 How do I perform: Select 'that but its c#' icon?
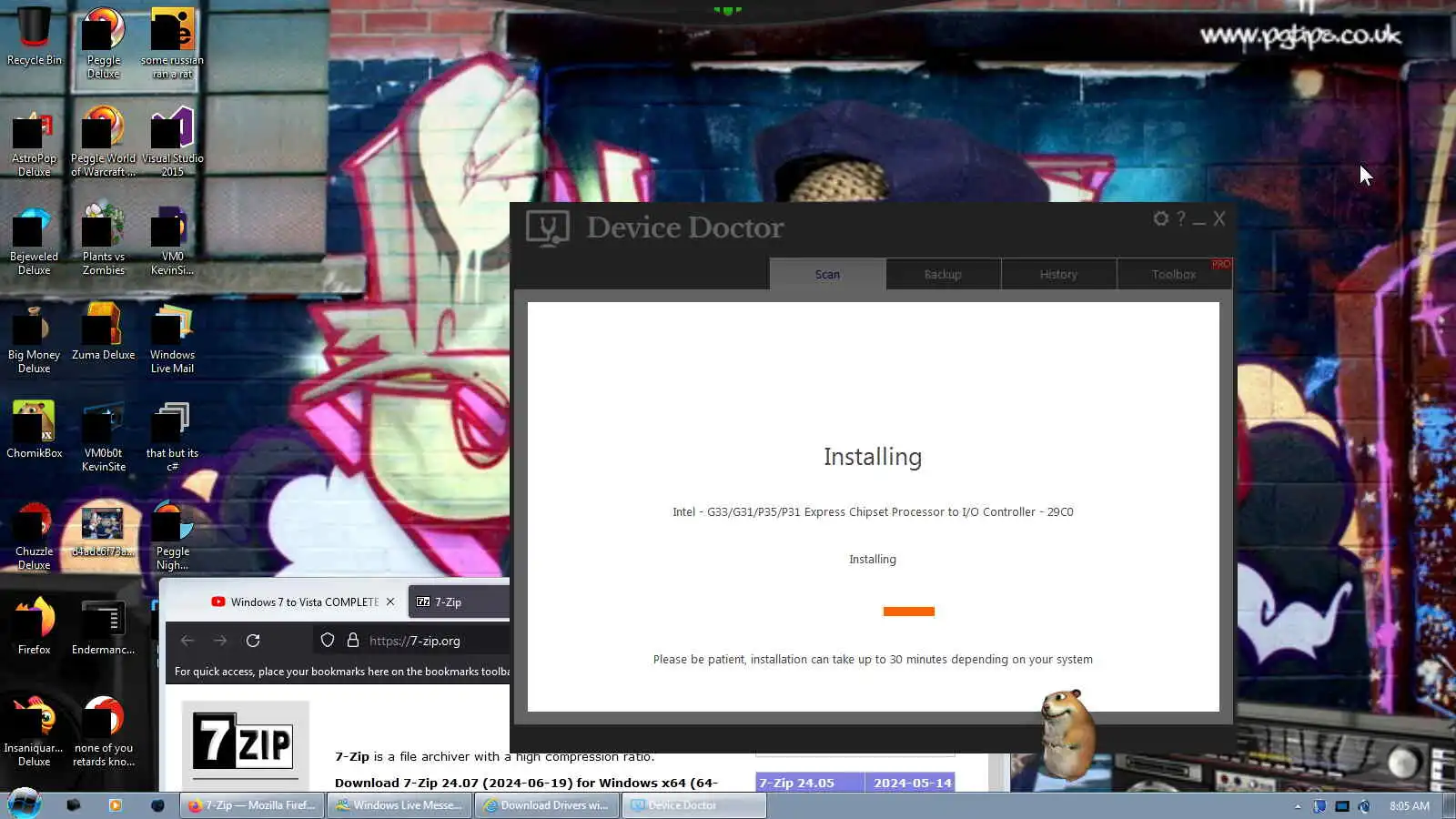(x=172, y=437)
